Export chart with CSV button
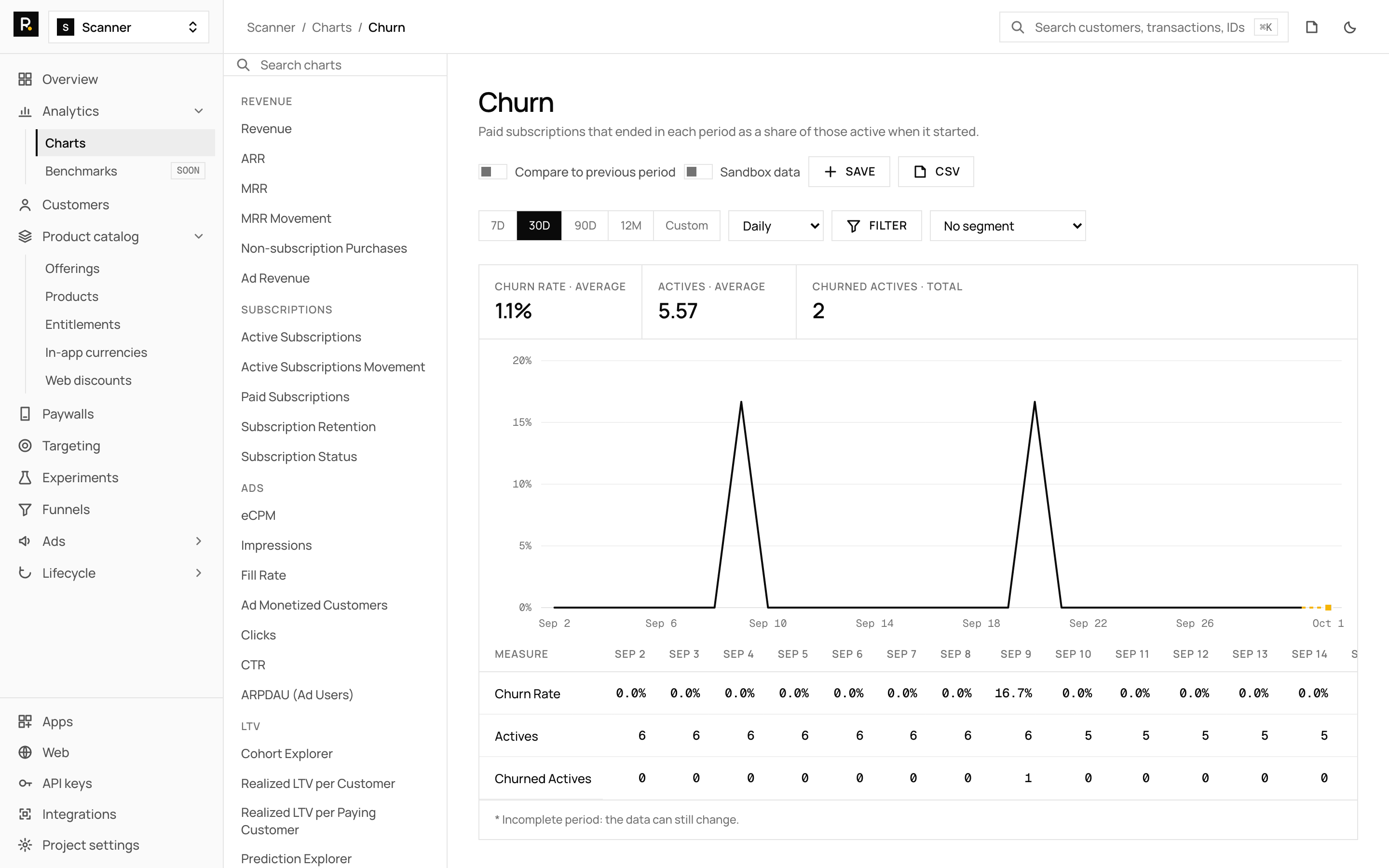 tap(936, 172)
